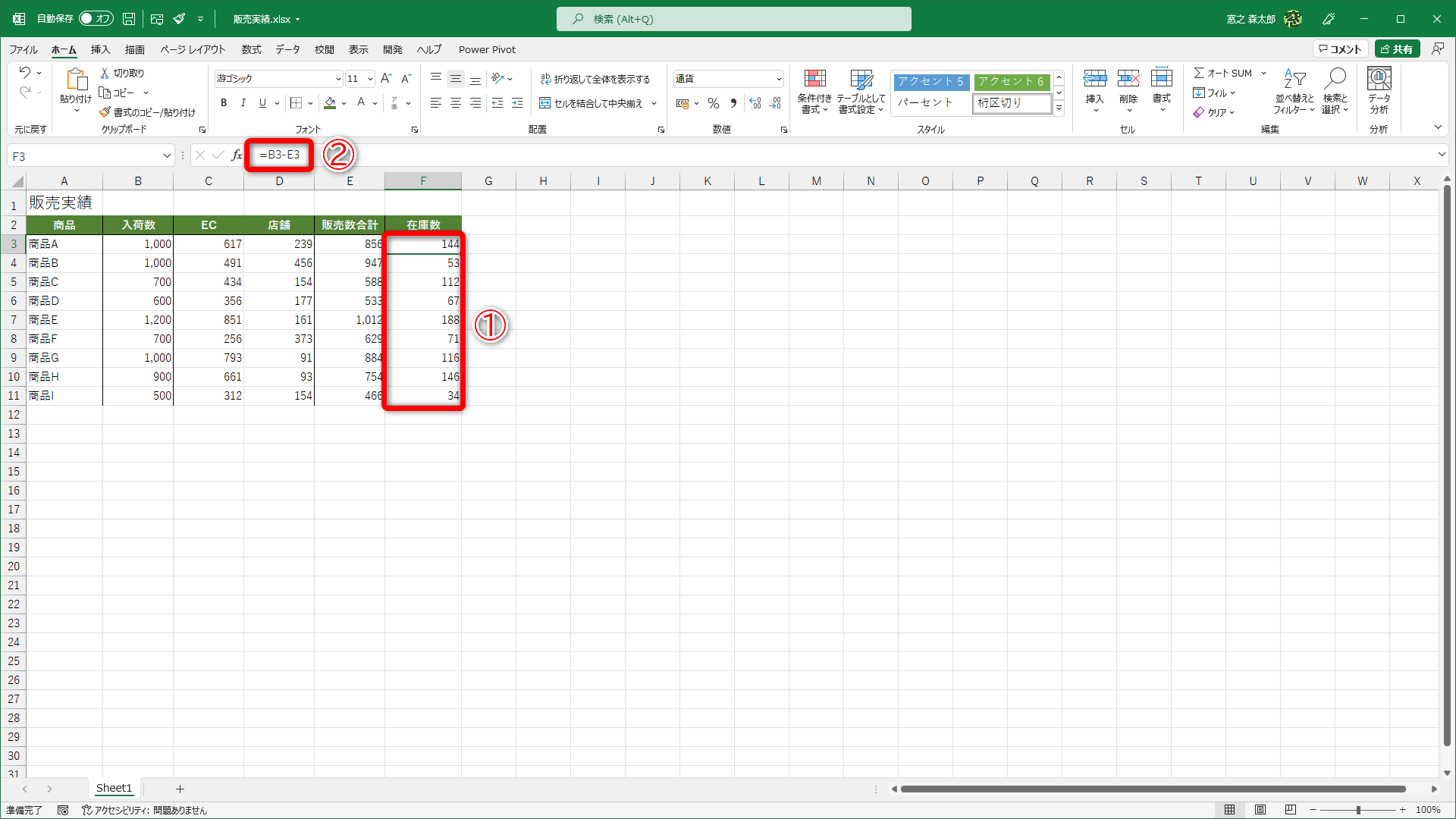The width and height of the screenshot is (1456, 819).
Task: Click the Format Painter brush icon
Action: pyautogui.click(x=105, y=112)
